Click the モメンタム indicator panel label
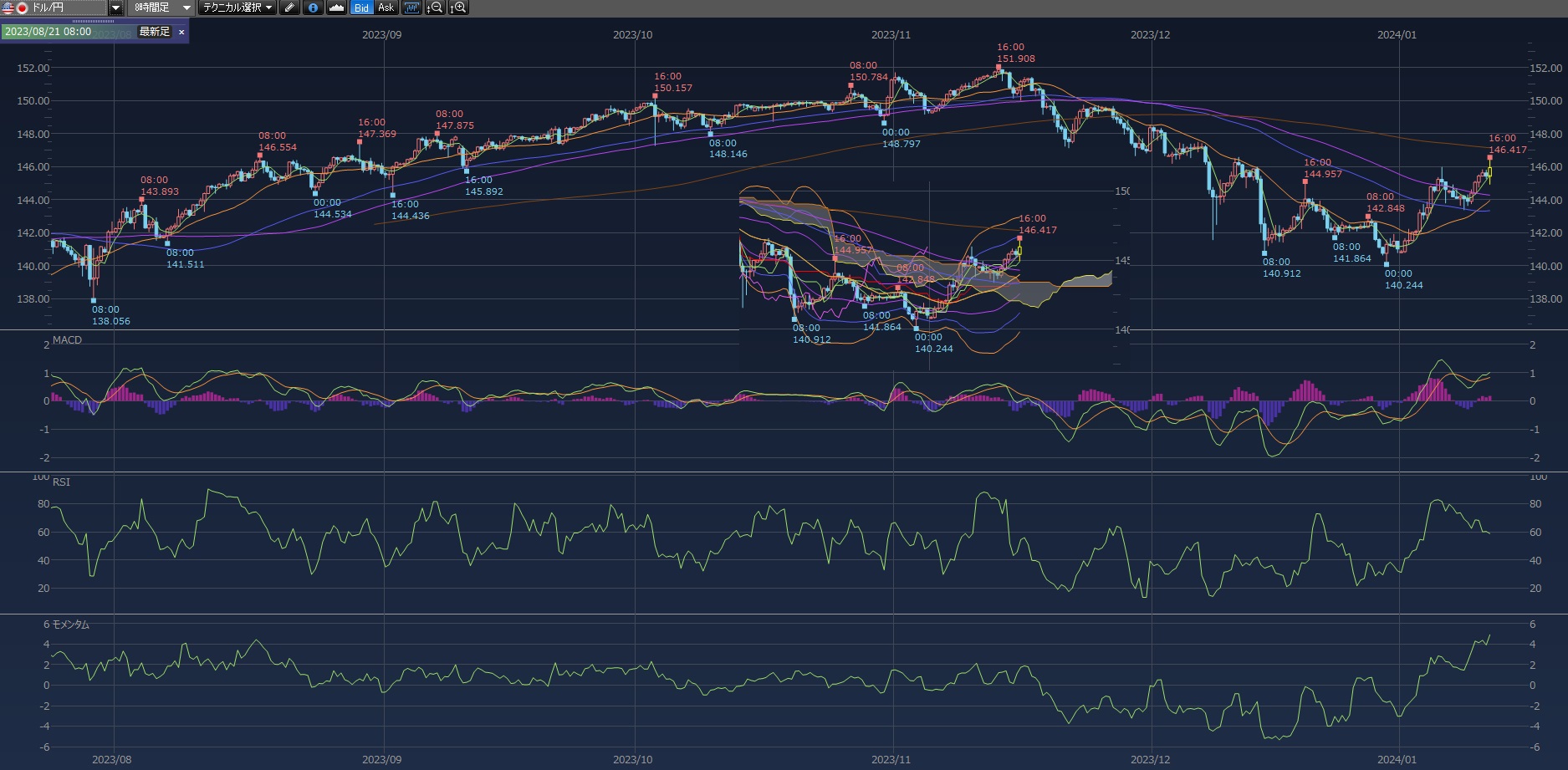 [x=70, y=625]
